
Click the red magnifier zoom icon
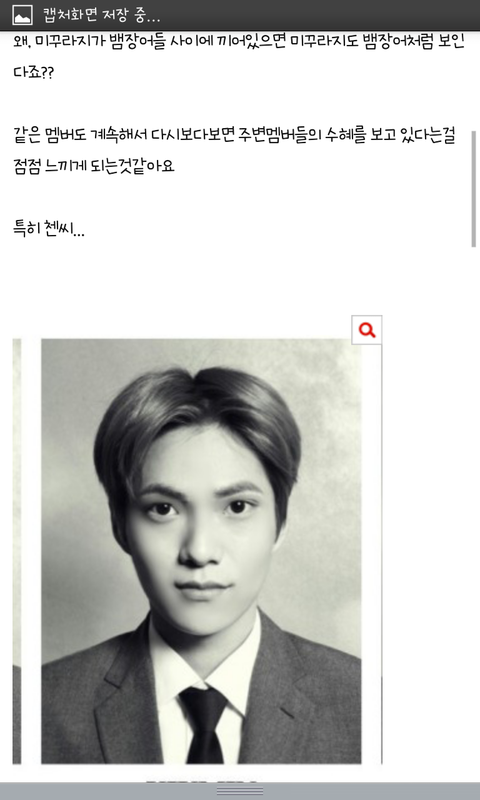367,330
